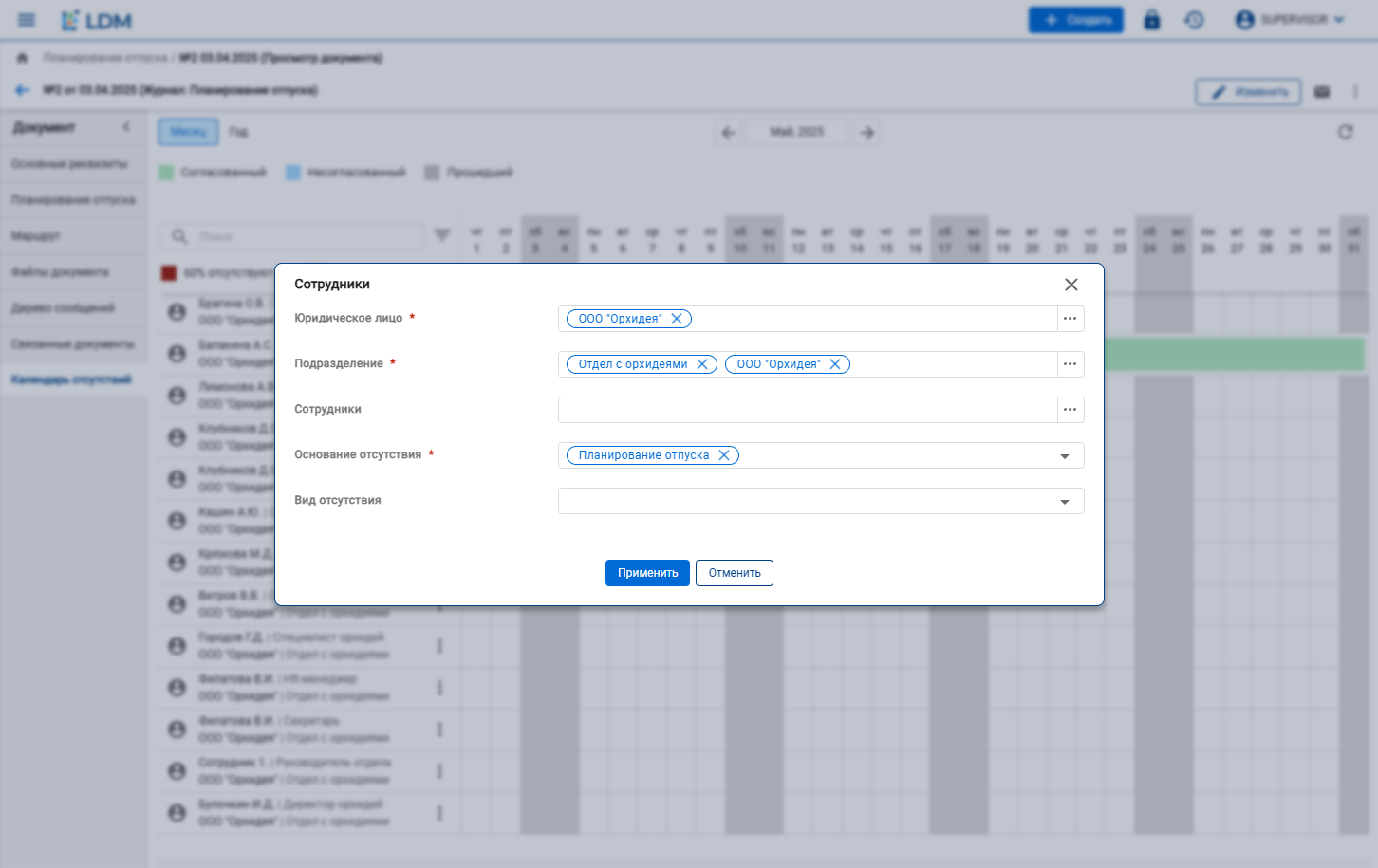This screenshot has height=868, width=1378.
Task: Click the lock icon in the top bar
Action: pyautogui.click(x=1152, y=20)
